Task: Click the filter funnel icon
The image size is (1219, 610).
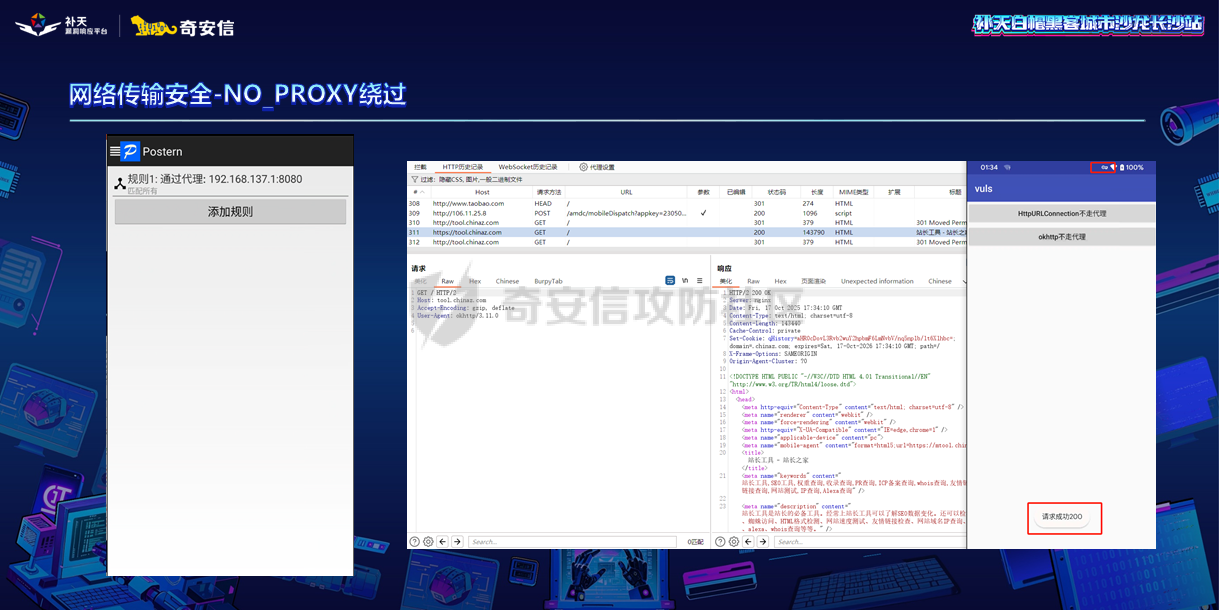Action: [414, 179]
